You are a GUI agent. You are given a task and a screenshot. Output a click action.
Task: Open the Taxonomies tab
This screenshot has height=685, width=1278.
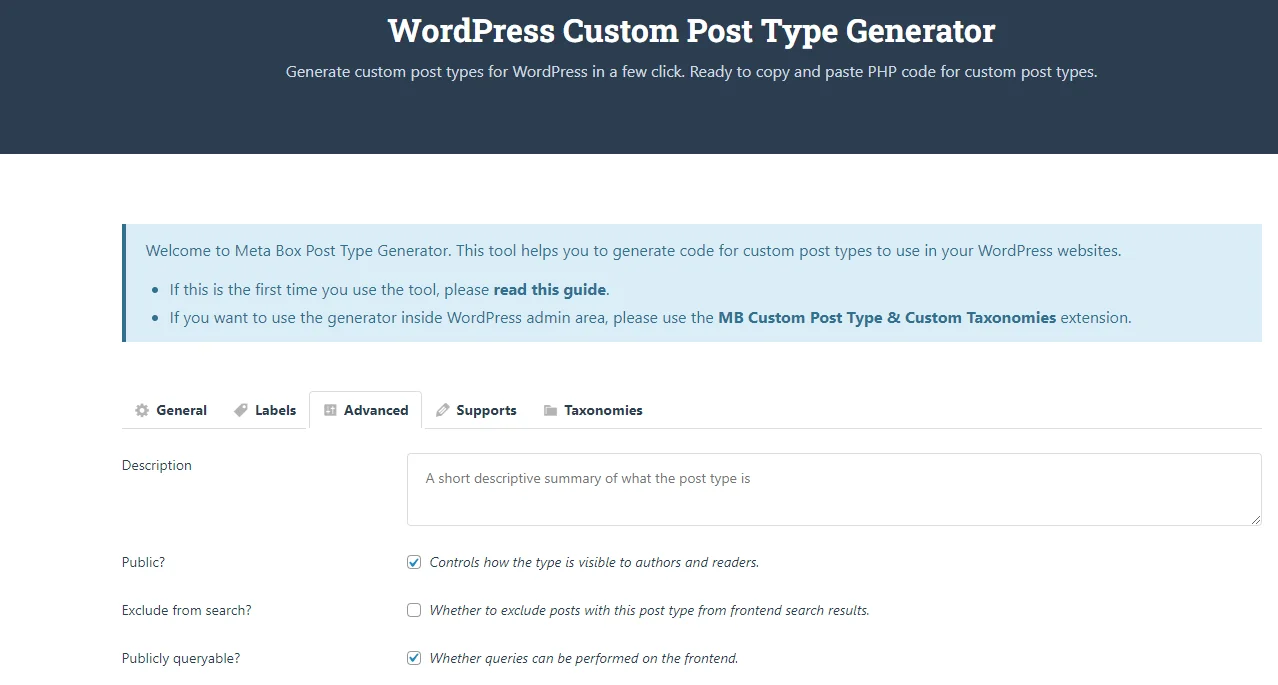coord(593,410)
